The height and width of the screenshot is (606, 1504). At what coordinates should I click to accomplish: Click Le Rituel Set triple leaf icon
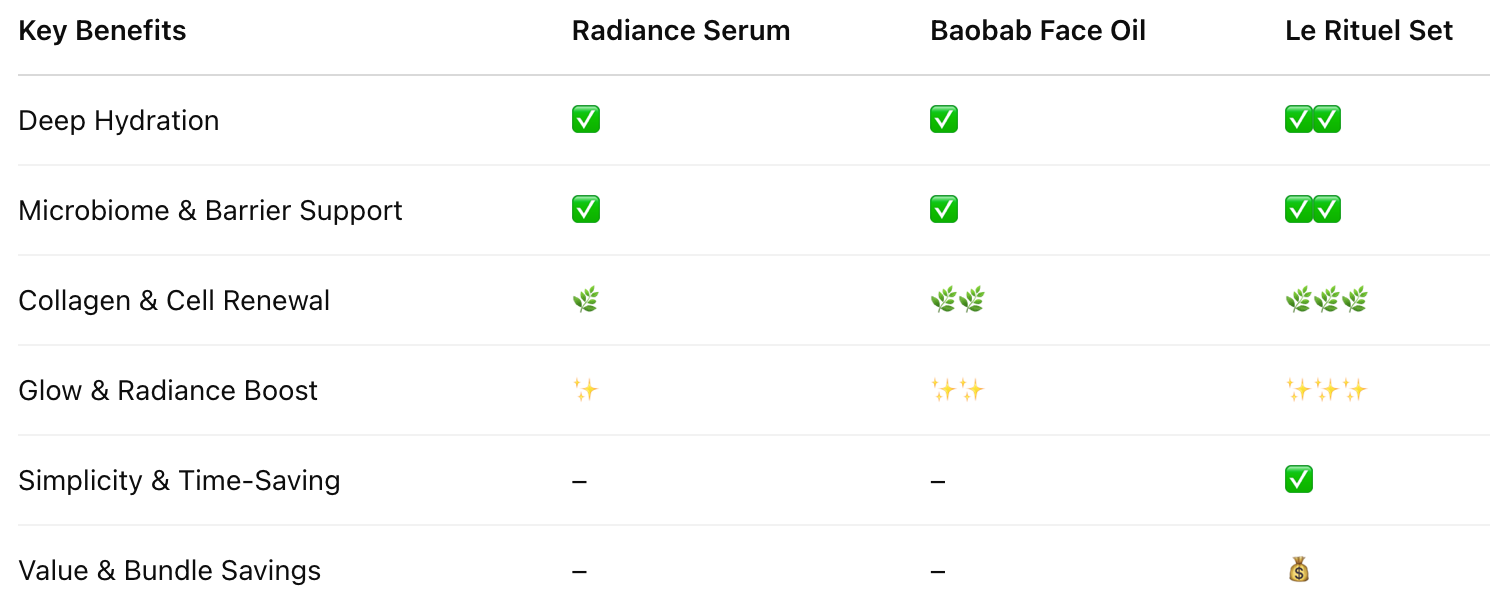[1326, 300]
